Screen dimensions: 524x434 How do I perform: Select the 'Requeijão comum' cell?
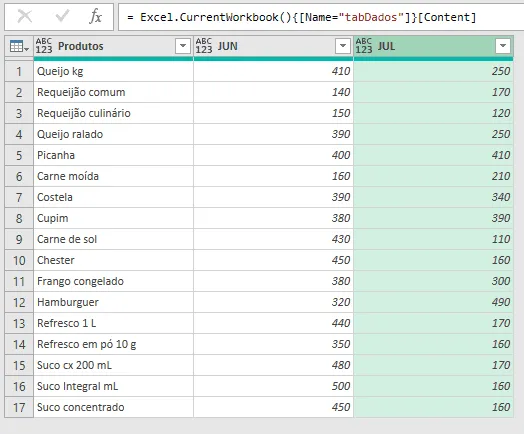click(114, 92)
